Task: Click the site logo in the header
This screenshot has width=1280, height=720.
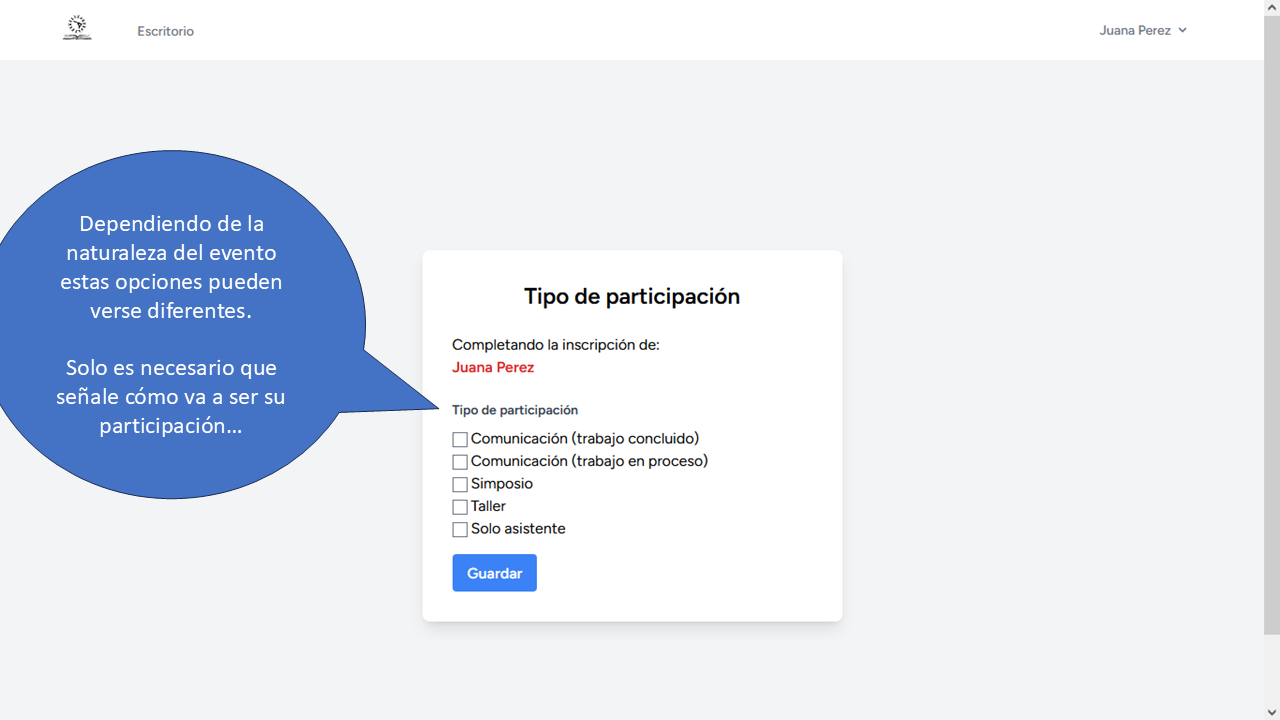Action: point(77,28)
